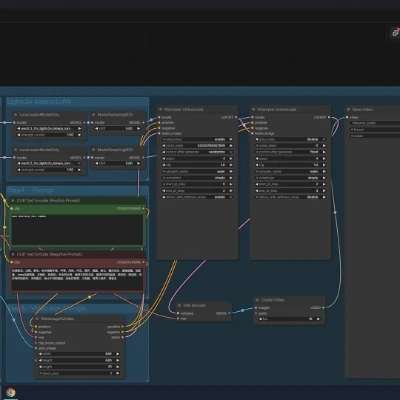Screen dimensions: 400x400
Task: Click the length value field in WanImageToVideo
Action: click(79, 367)
